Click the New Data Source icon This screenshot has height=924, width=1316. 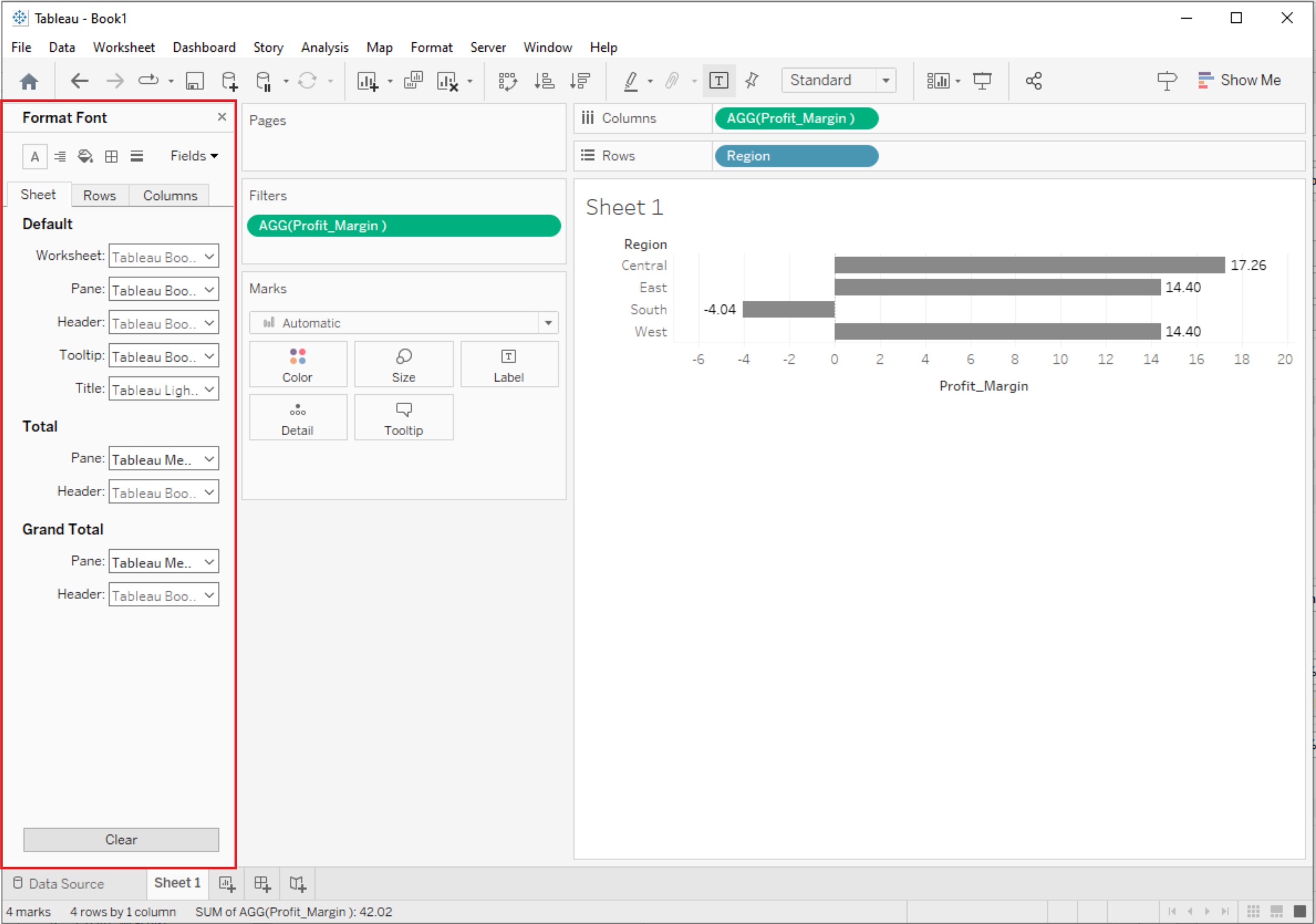(229, 81)
